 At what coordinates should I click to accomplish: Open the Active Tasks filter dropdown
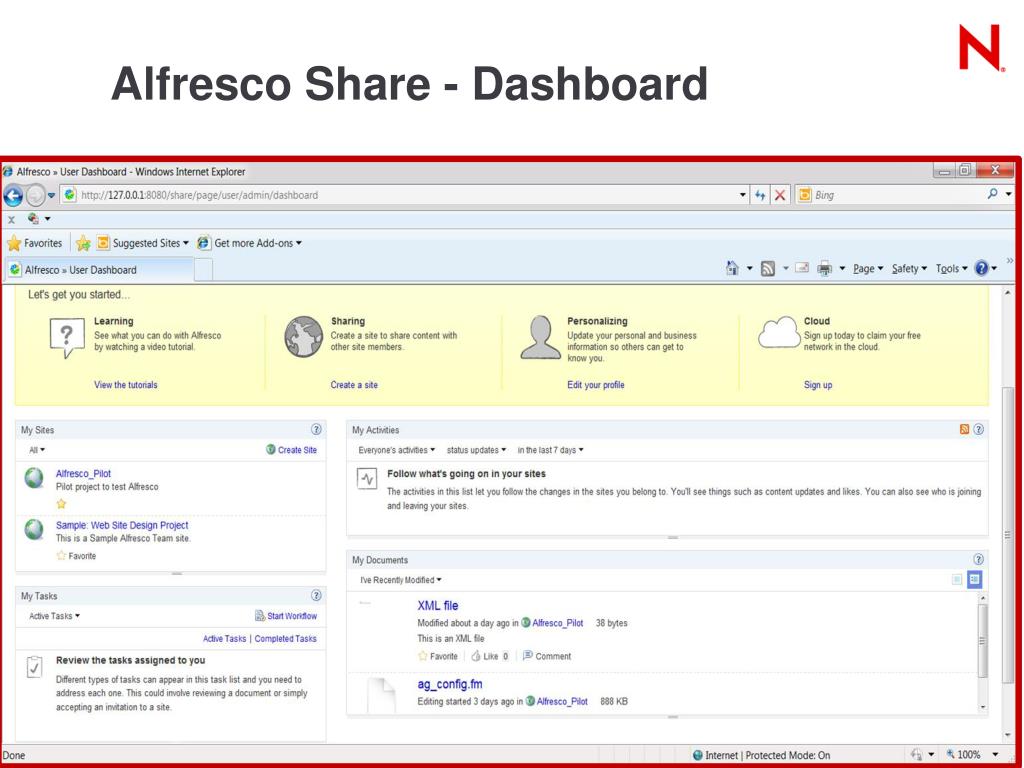tap(54, 616)
